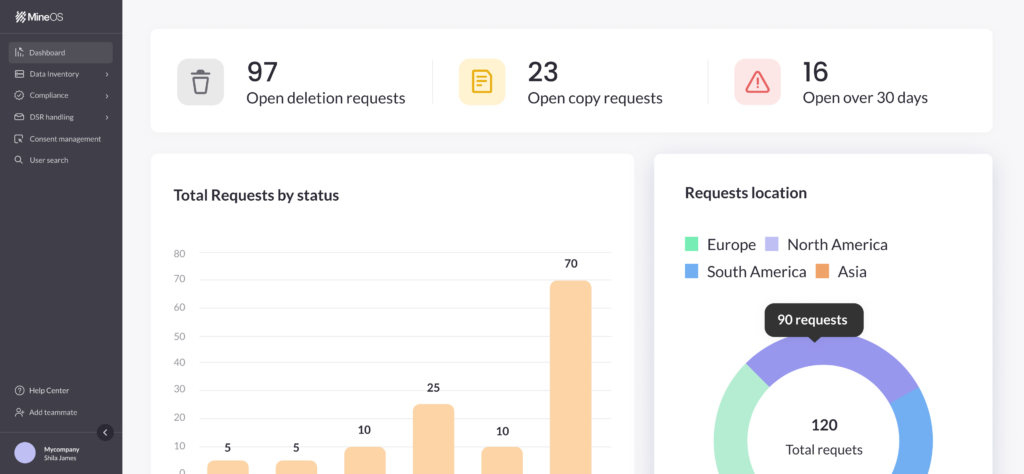Collapse the sidebar with the arrow button

[105, 432]
